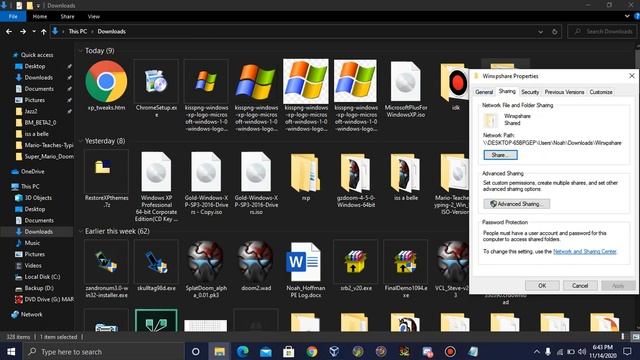Click the Type here to search box
This screenshot has width=640, height=360.
click(x=104, y=351)
